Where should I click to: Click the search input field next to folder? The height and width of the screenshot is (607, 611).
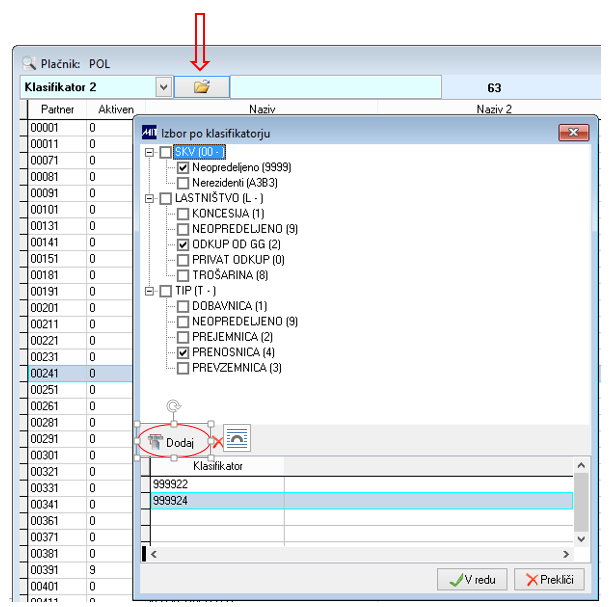336,87
